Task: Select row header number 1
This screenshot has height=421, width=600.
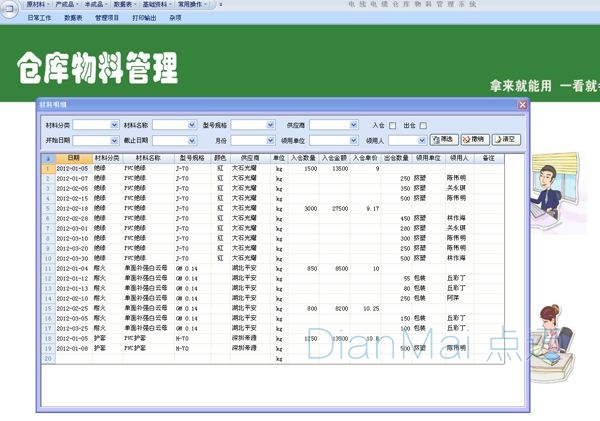Action: [x=48, y=168]
